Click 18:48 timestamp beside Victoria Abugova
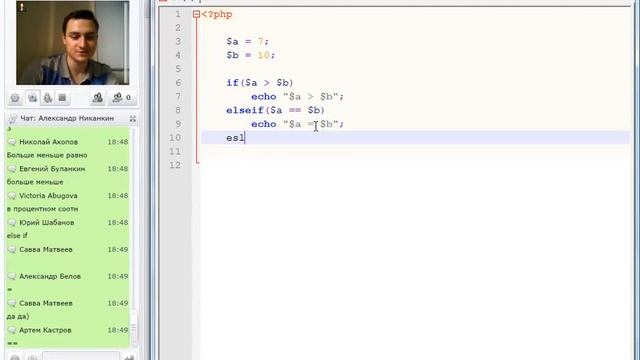640x360 pixels. coord(118,196)
